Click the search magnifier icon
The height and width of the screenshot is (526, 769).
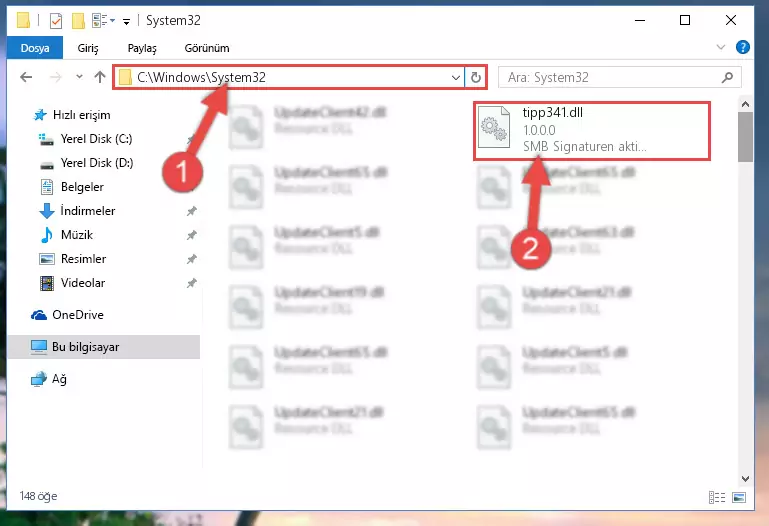[x=728, y=77]
